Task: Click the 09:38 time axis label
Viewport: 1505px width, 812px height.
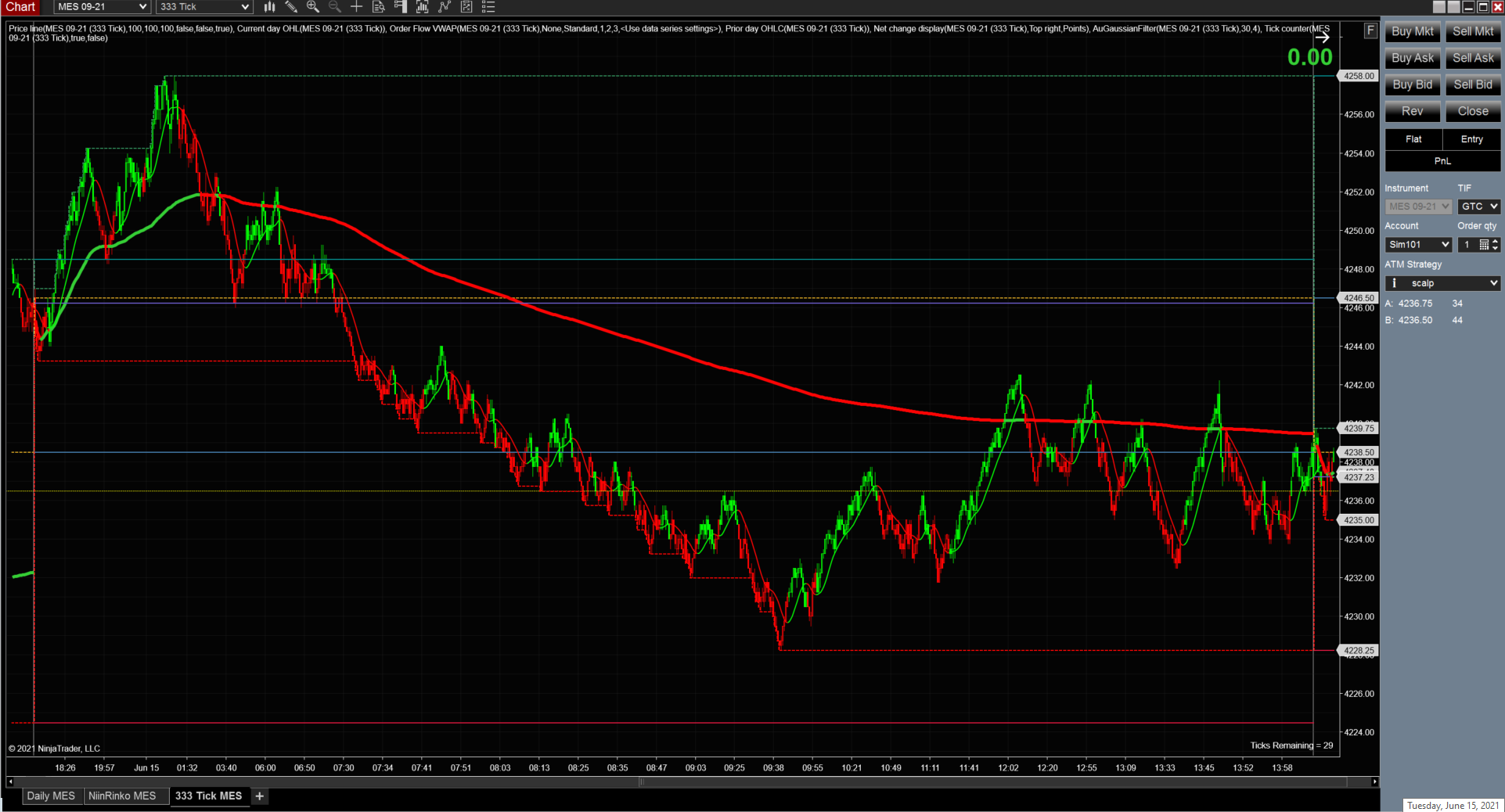Action: click(x=773, y=768)
